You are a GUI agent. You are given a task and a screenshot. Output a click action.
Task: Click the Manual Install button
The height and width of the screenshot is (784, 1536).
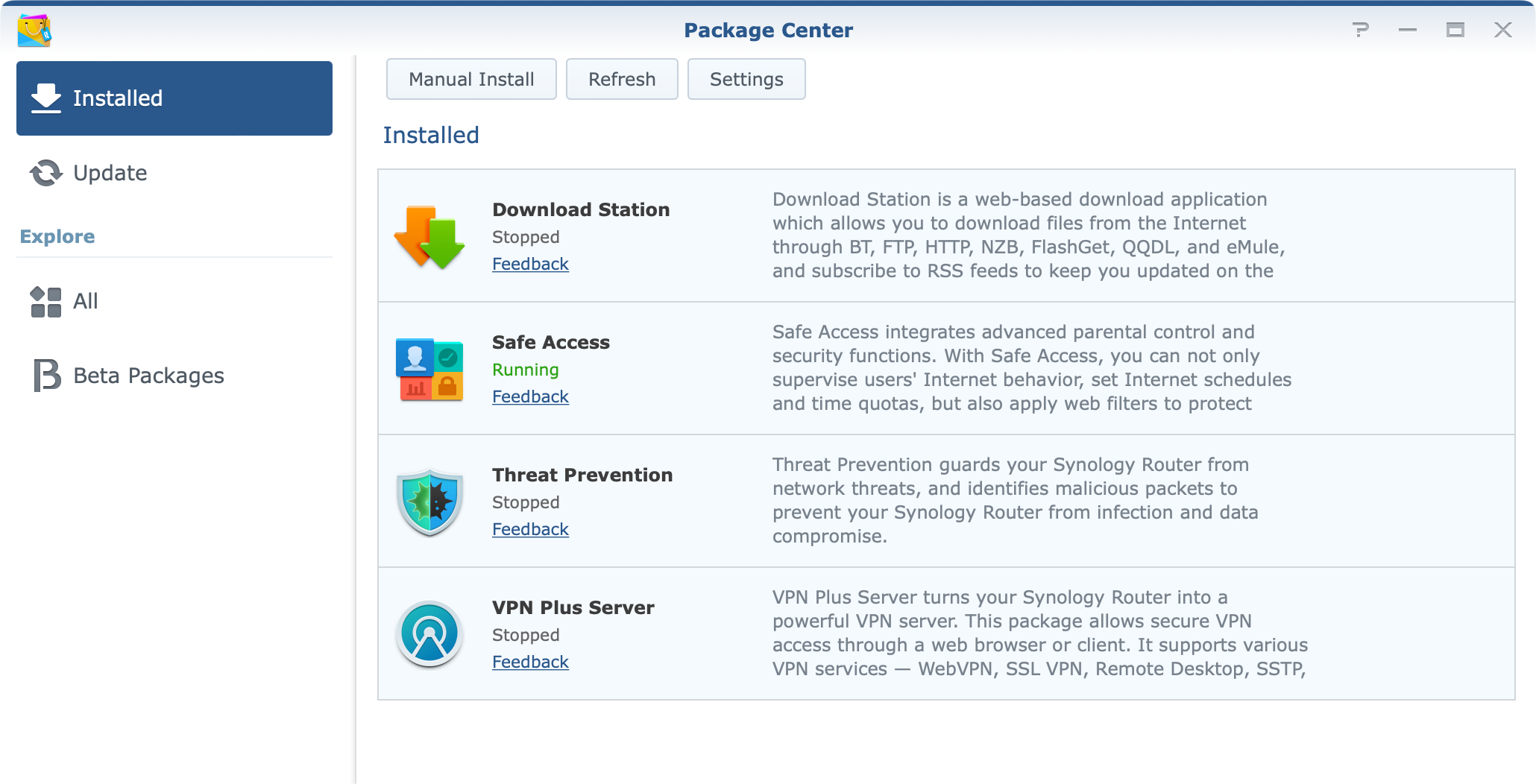click(471, 79)
